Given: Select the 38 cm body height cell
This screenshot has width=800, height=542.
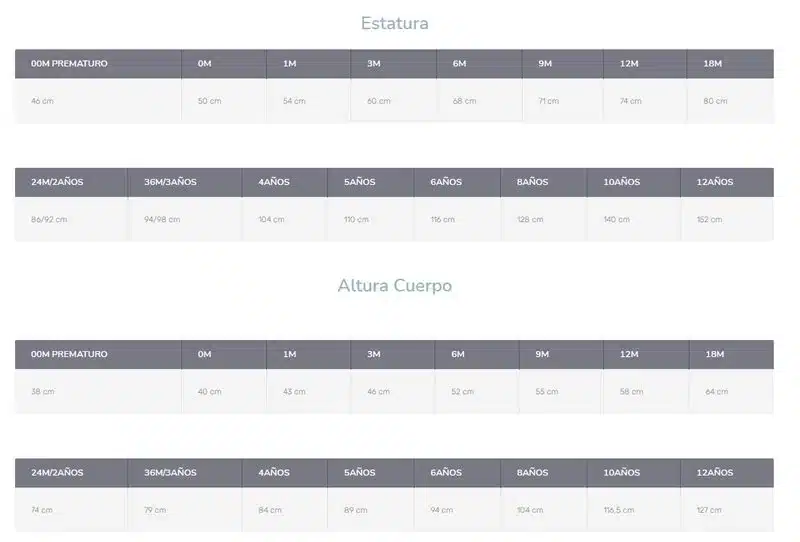Looking at the screenshot, I should point(42,391).
